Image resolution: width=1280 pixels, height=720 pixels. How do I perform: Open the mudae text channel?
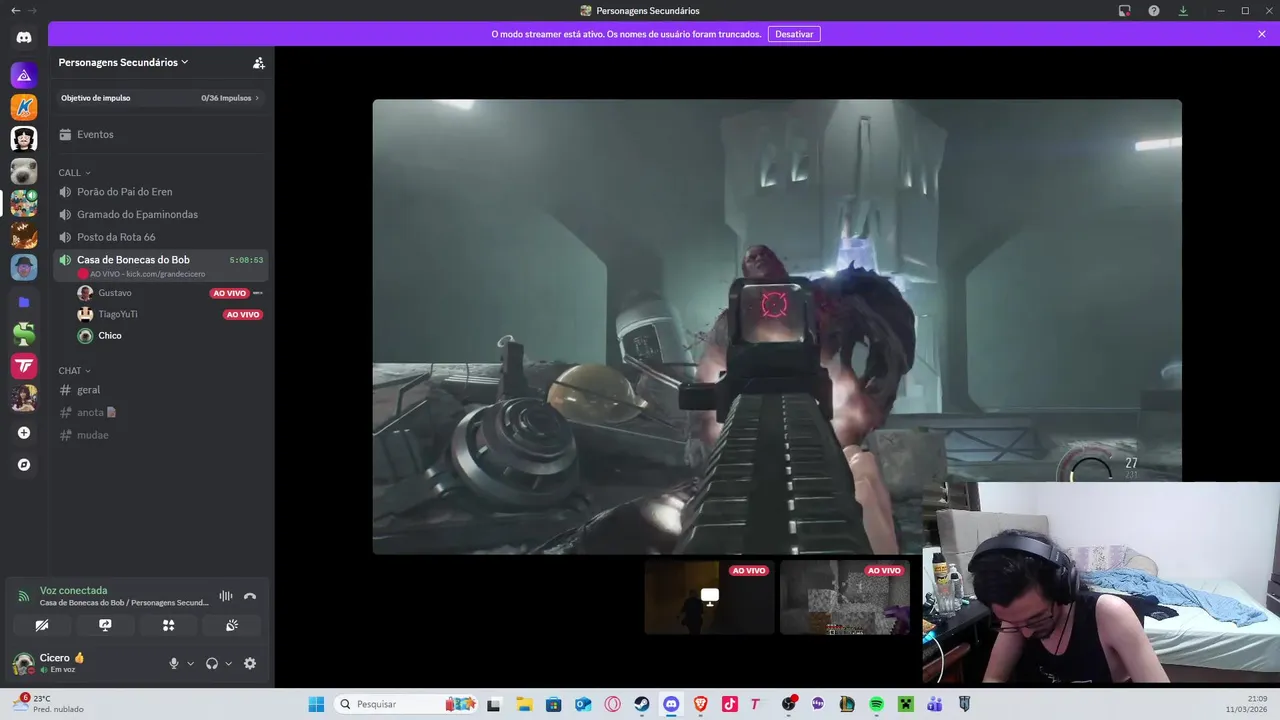pyautogui.click(x=160, y=435)
